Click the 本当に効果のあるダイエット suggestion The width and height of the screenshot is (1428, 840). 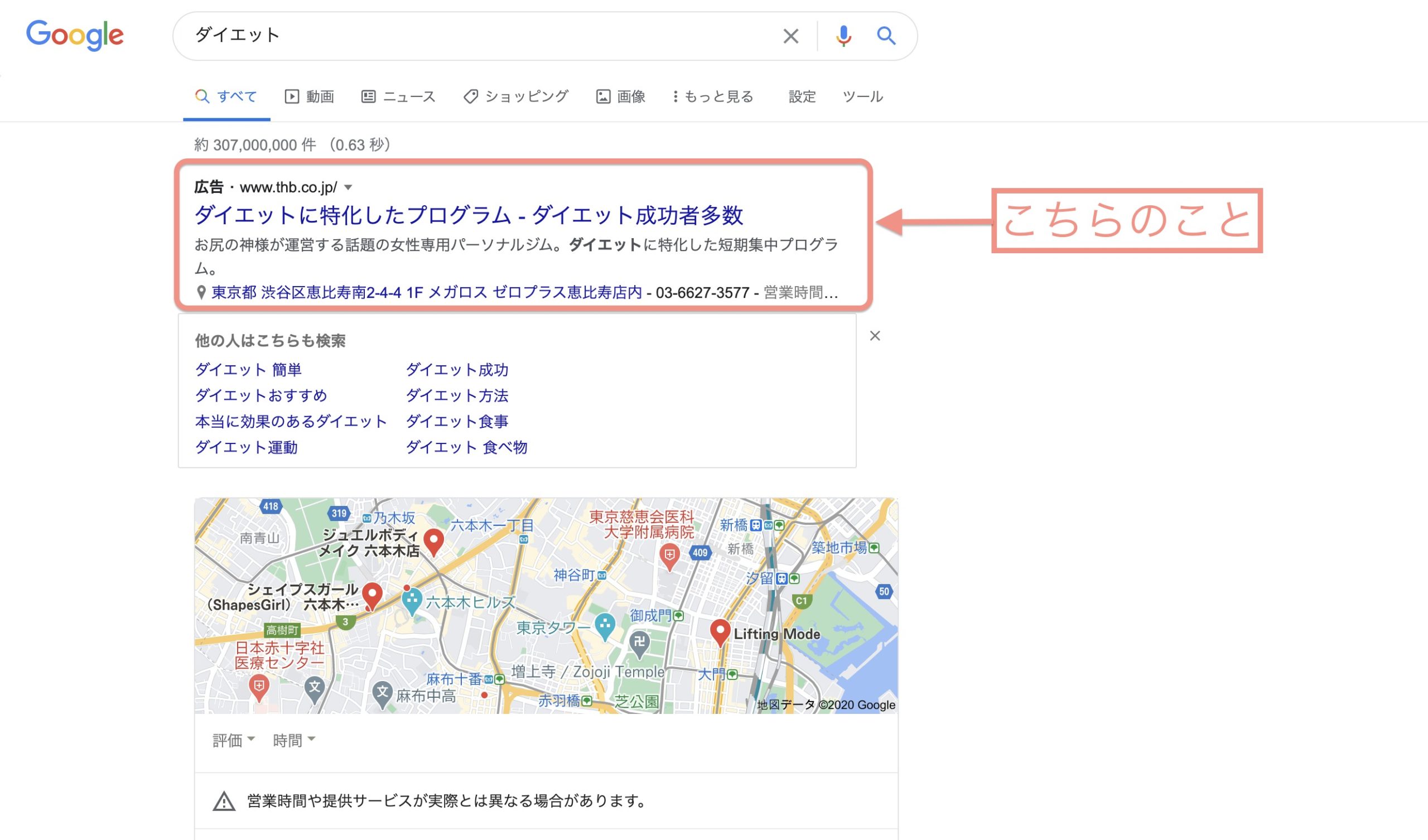click(x=291, y=421)
